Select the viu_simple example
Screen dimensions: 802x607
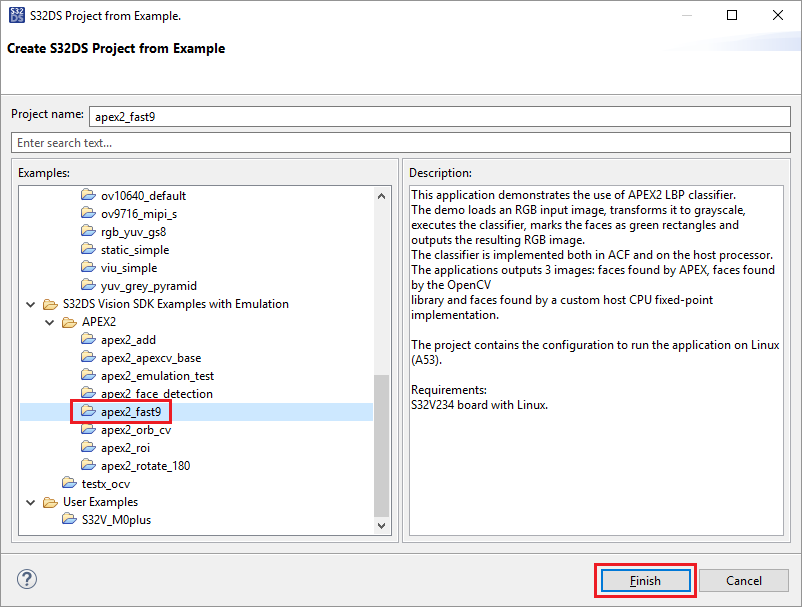(129, 268)
